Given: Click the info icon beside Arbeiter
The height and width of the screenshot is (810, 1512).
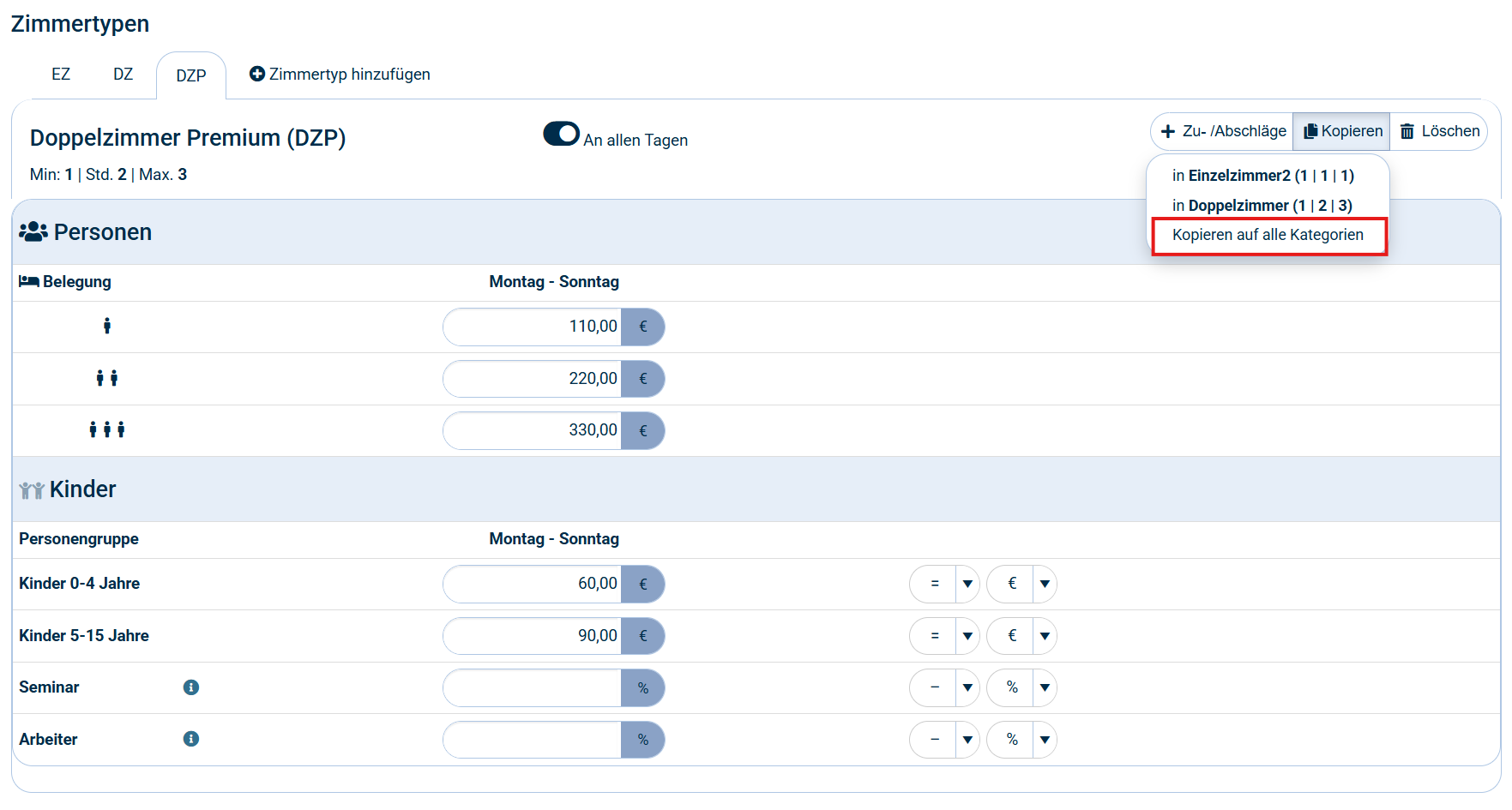Looking at the screenshot, I should tap(191, 739).
